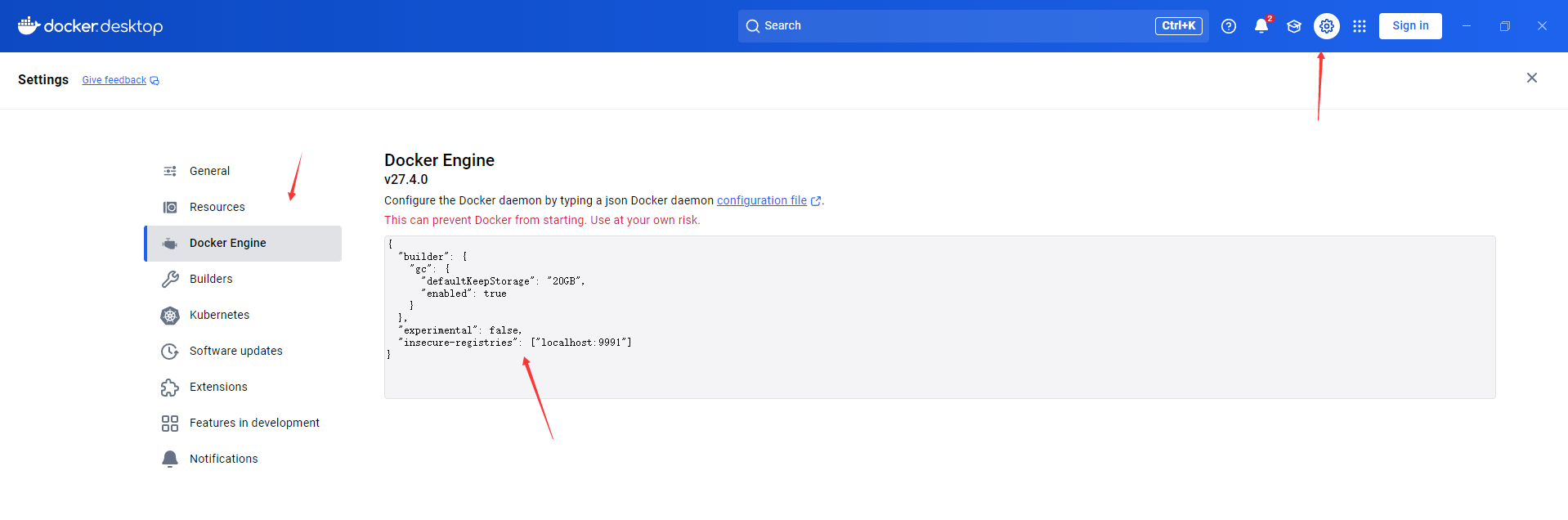
Task: Click the Settings gear icon in header
Action: tap(1327, 26)
